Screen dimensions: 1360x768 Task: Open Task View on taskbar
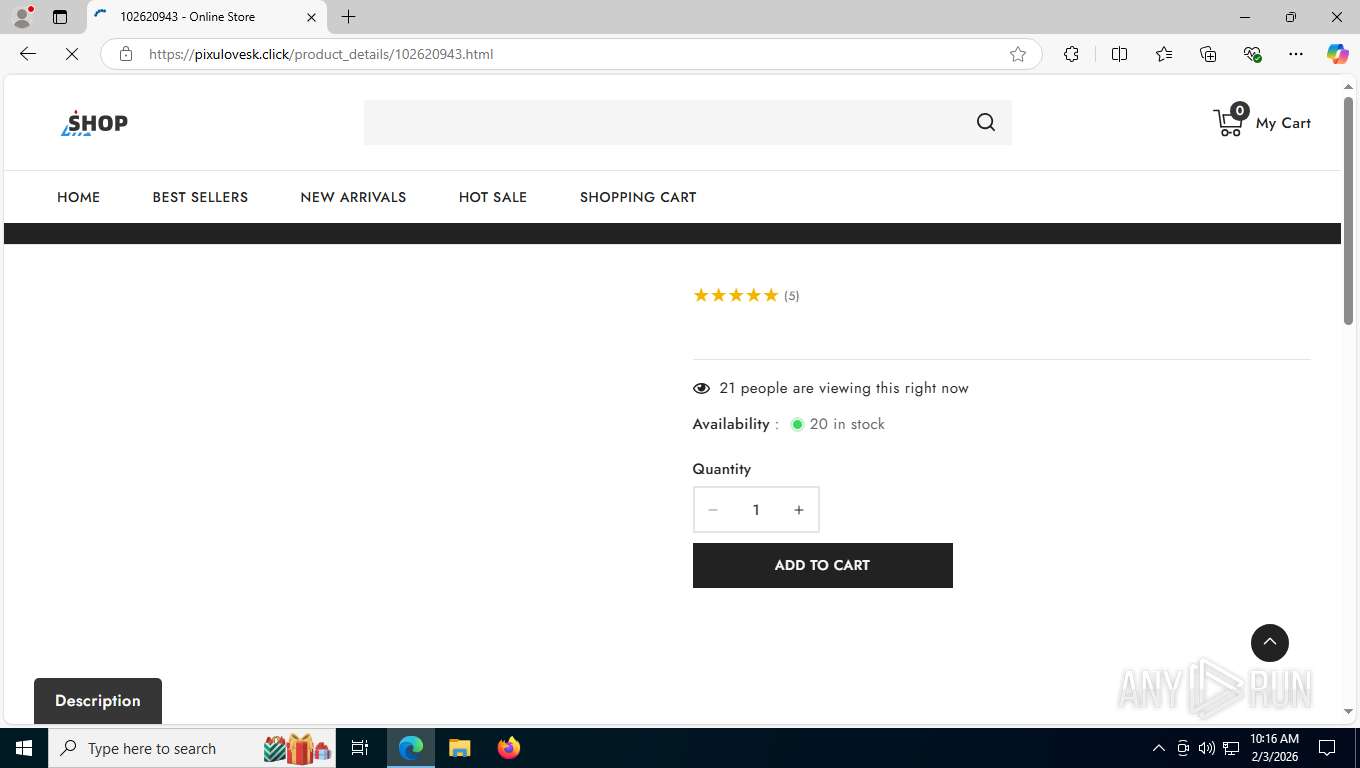[360, 748]
